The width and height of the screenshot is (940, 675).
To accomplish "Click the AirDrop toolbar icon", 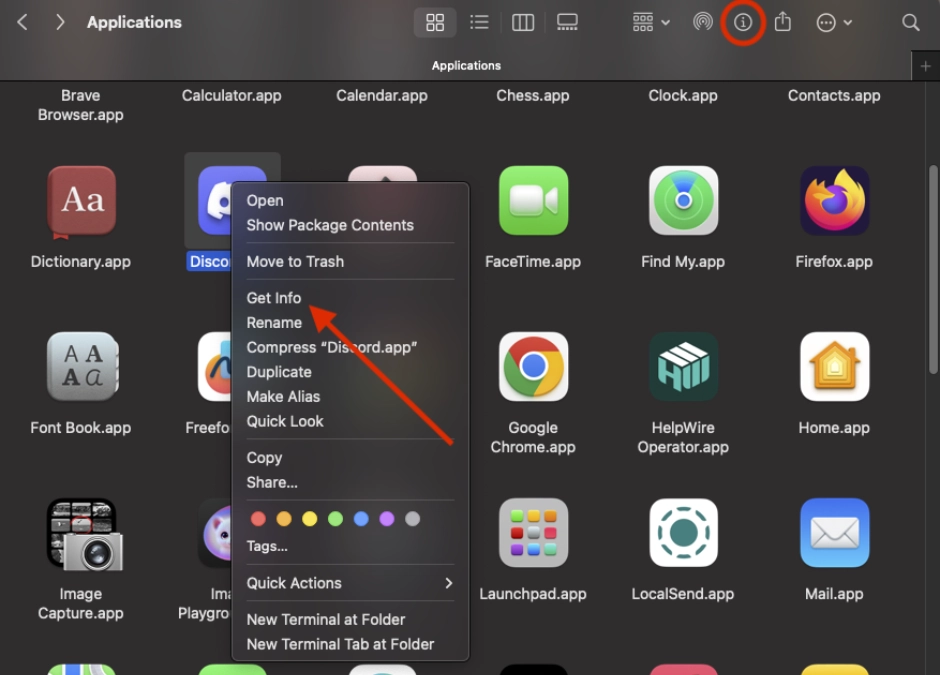I will pos(703,23).
